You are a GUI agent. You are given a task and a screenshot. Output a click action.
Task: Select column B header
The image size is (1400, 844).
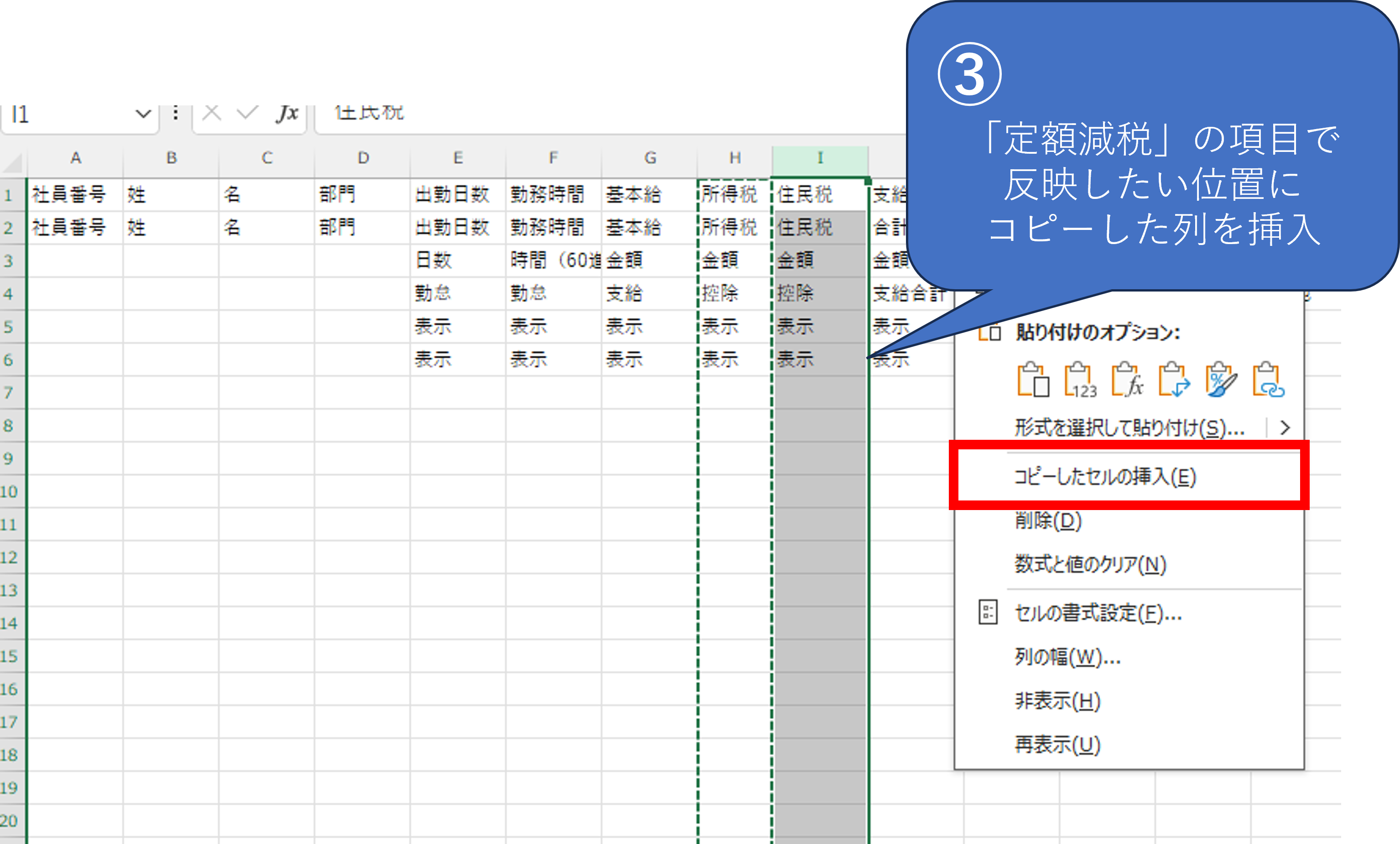(171, 158)
